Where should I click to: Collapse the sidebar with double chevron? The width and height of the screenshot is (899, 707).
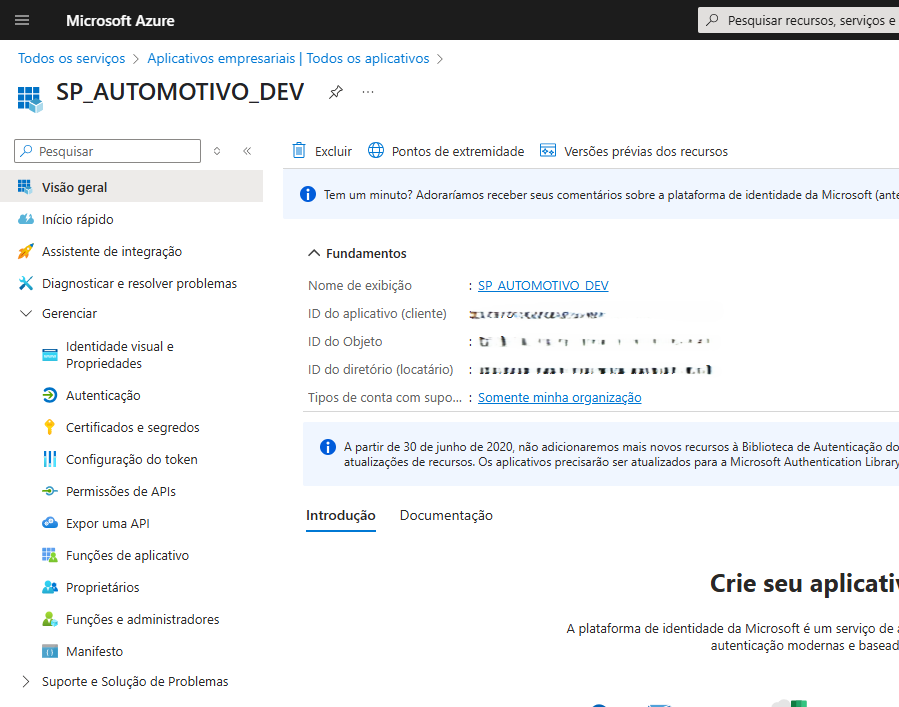coord(247,151)
